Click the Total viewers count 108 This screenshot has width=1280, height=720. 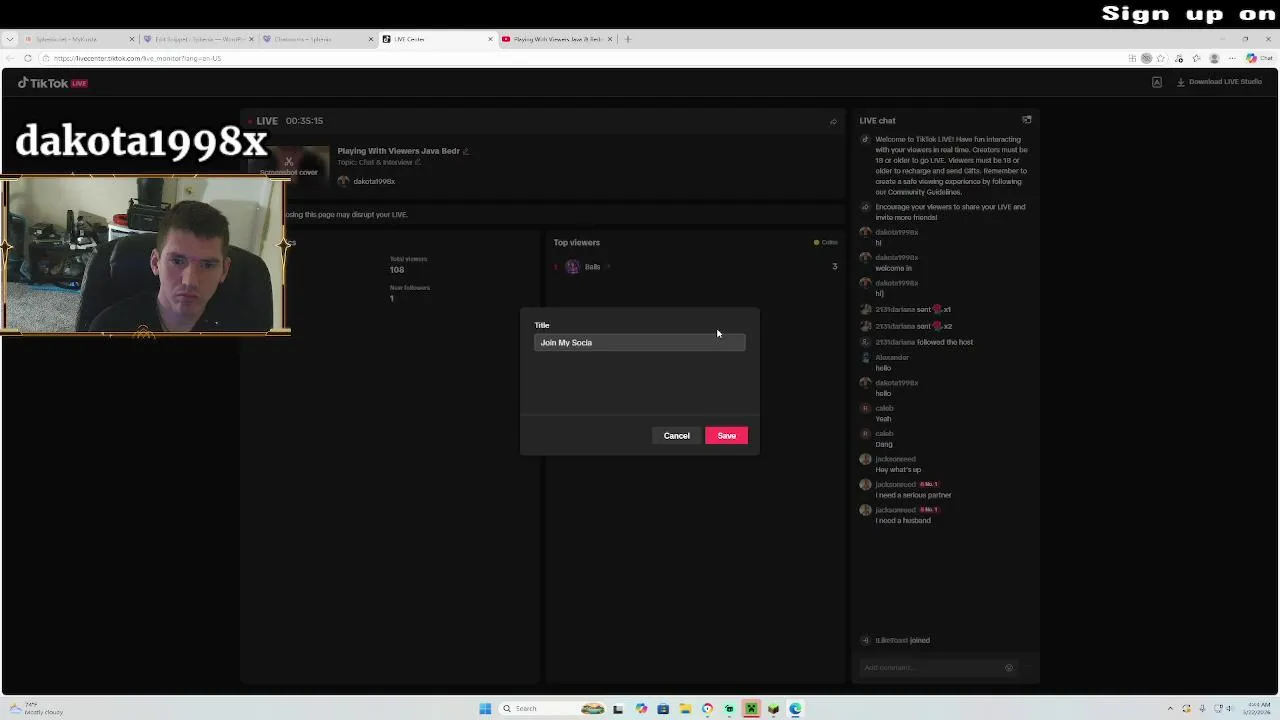(397, 270)
